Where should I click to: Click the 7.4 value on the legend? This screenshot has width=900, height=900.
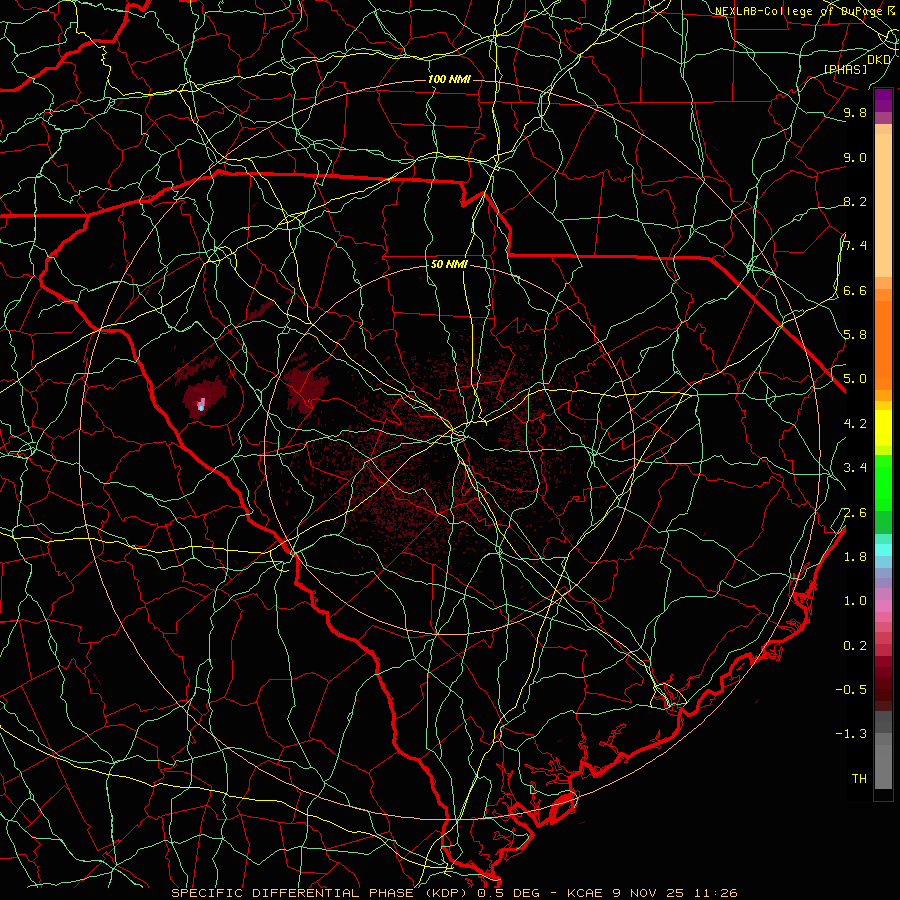pos(855,246)
